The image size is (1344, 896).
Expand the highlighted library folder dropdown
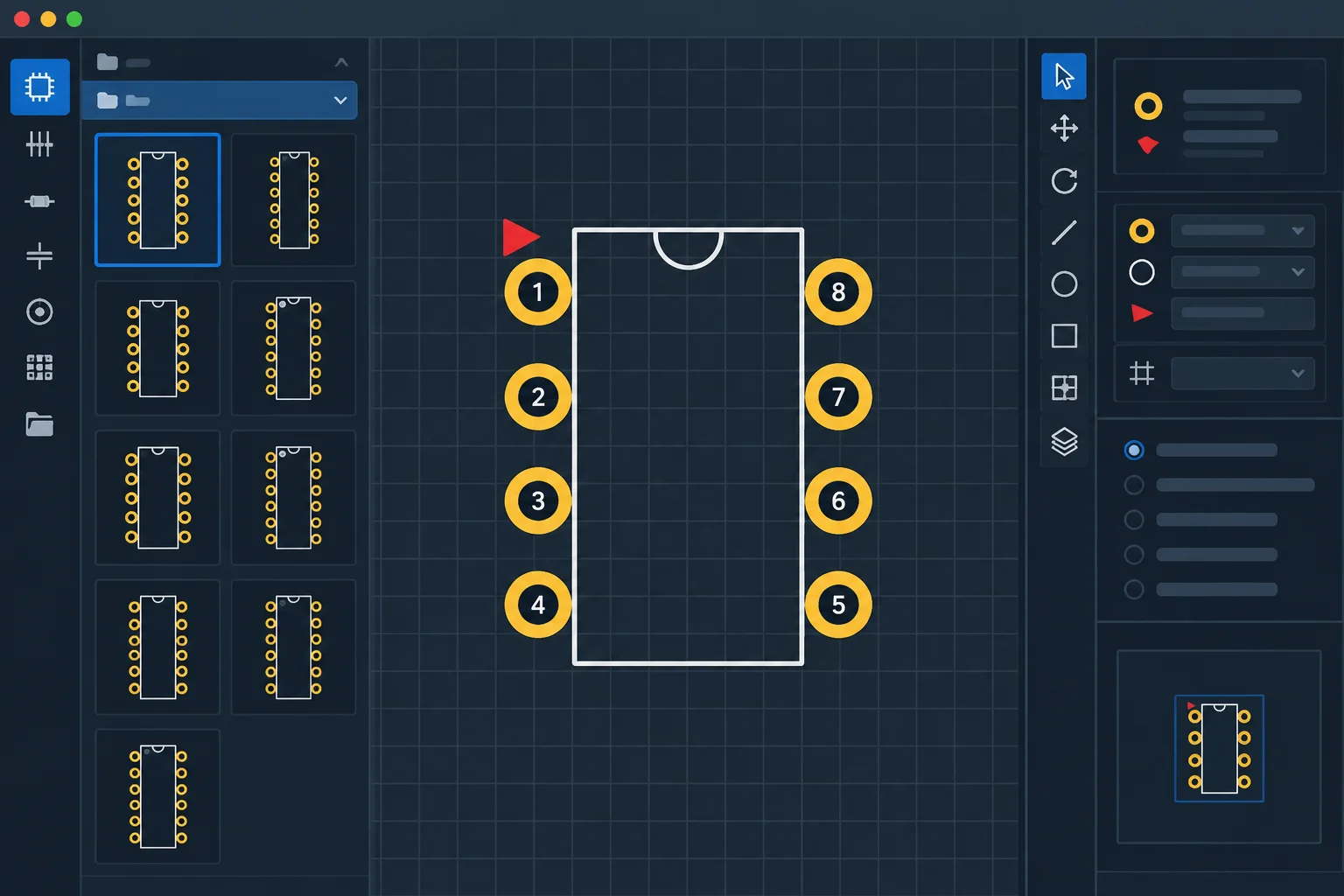point(340,101)
